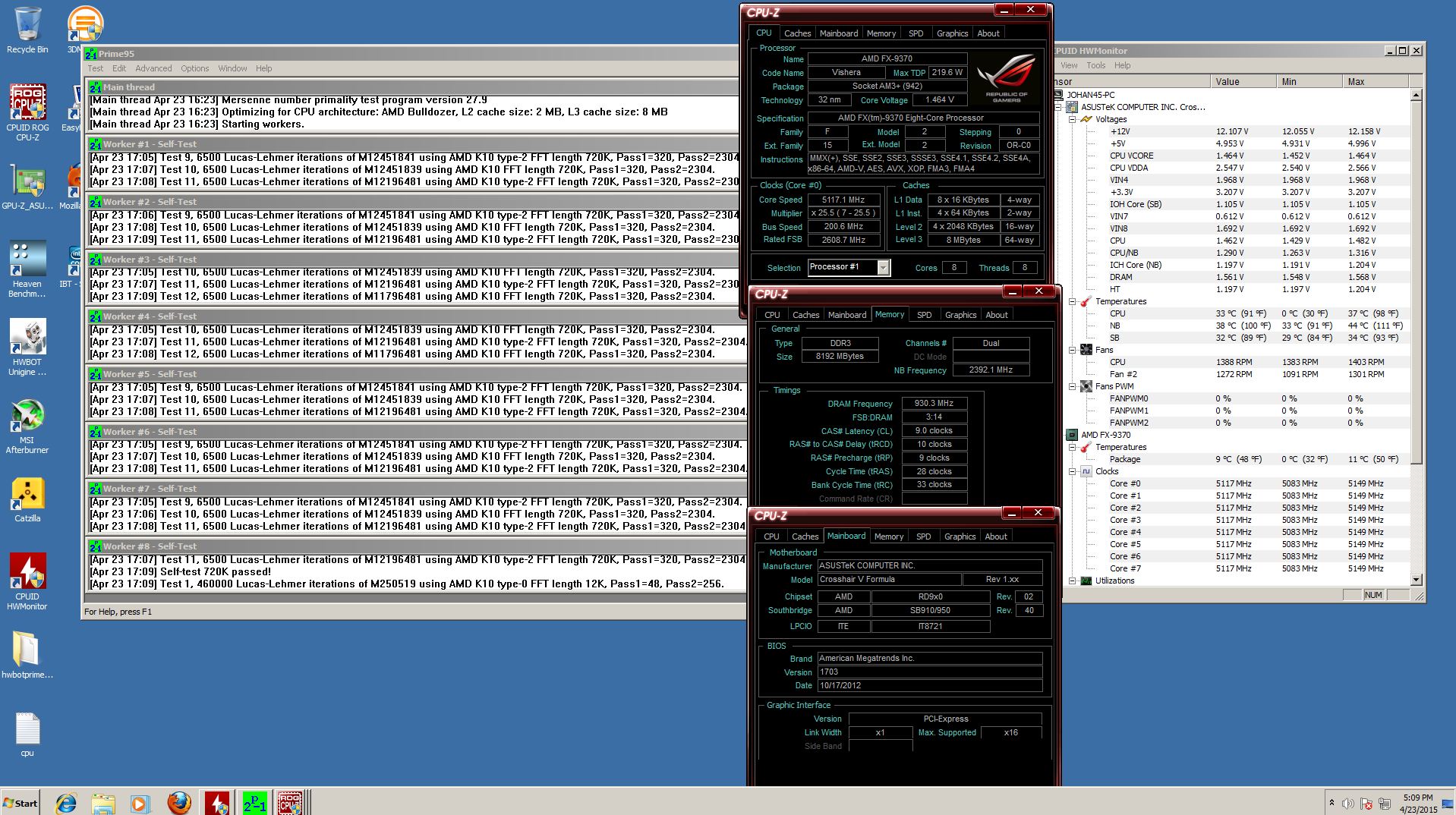1456x815 pixels.
Task: Collapse the Clocks node in HWMonitor
Action: click(1072, 471)
